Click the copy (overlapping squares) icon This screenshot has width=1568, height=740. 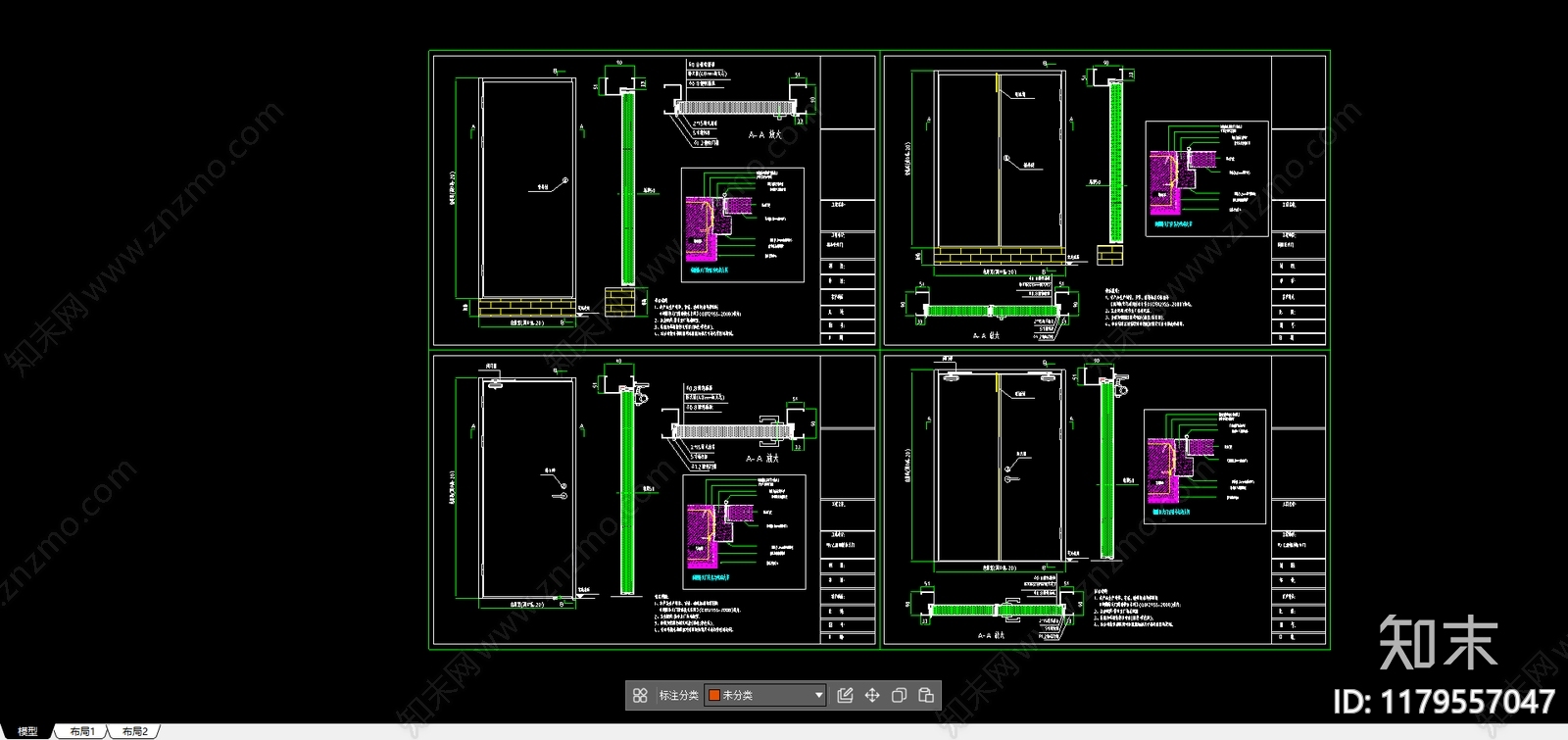(899, 695)
